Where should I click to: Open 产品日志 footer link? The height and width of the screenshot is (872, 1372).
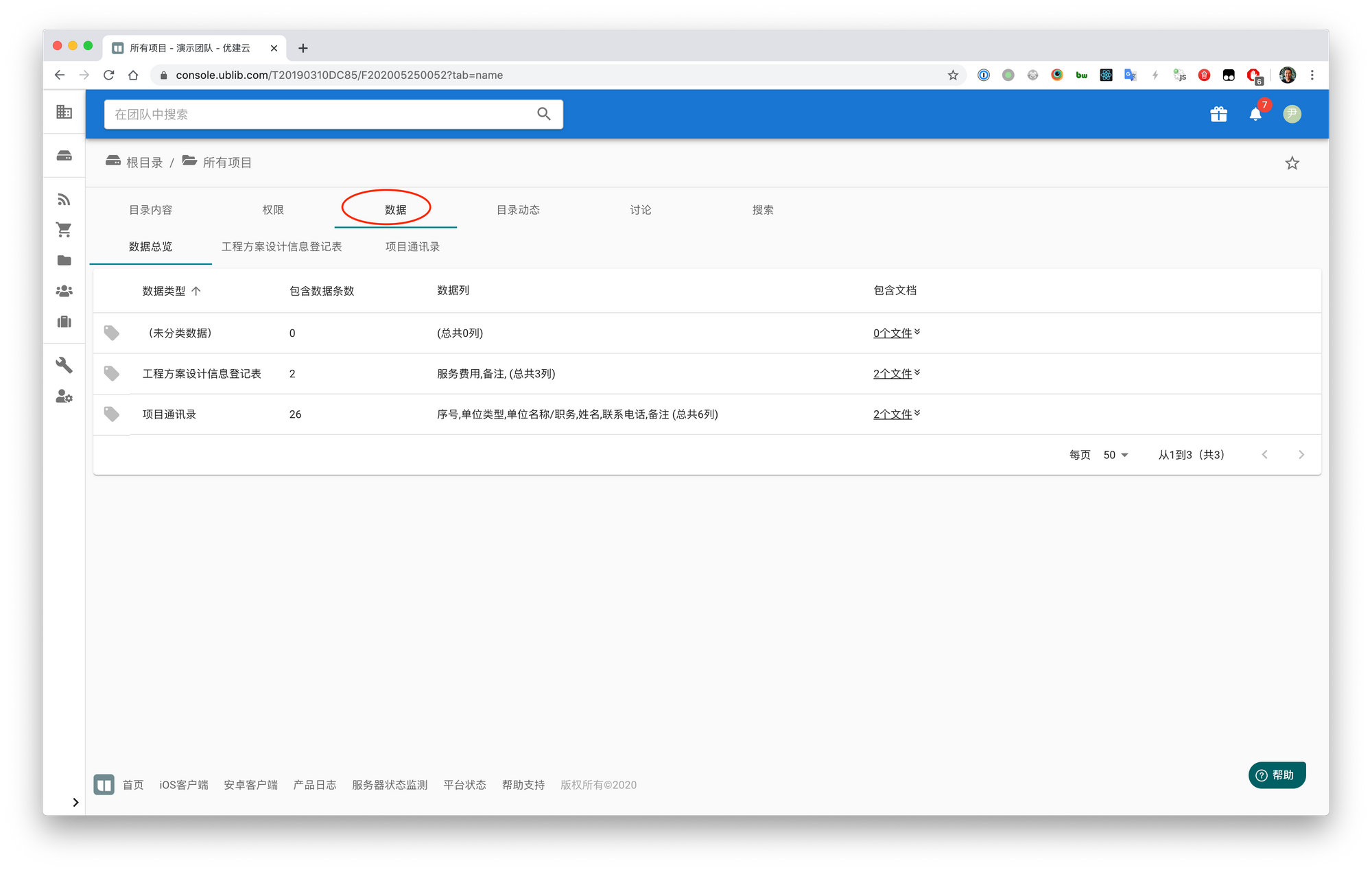(x=314, y=785)
